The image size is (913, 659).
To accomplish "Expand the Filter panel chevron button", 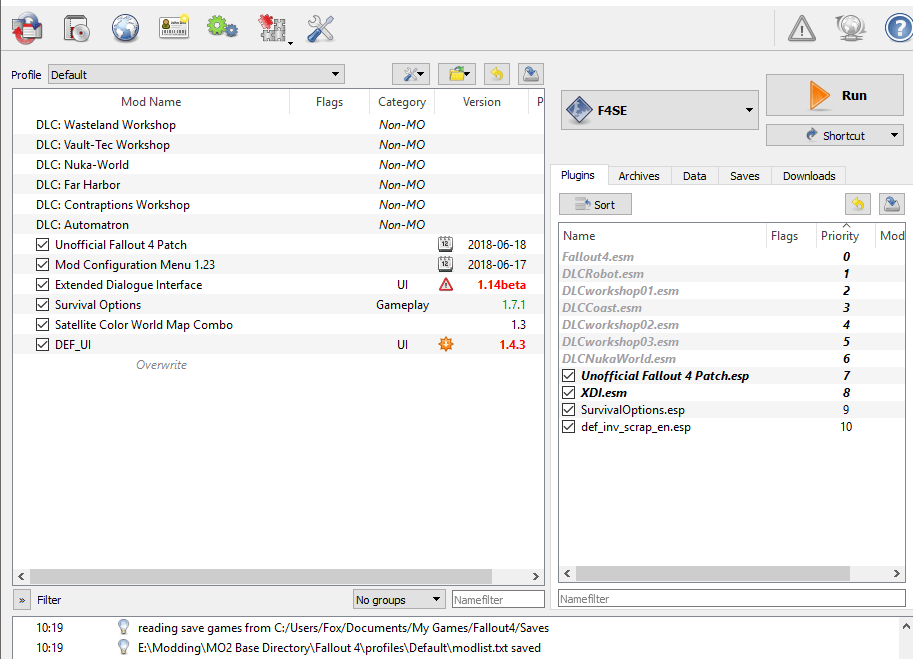I will tap(22, 600).
